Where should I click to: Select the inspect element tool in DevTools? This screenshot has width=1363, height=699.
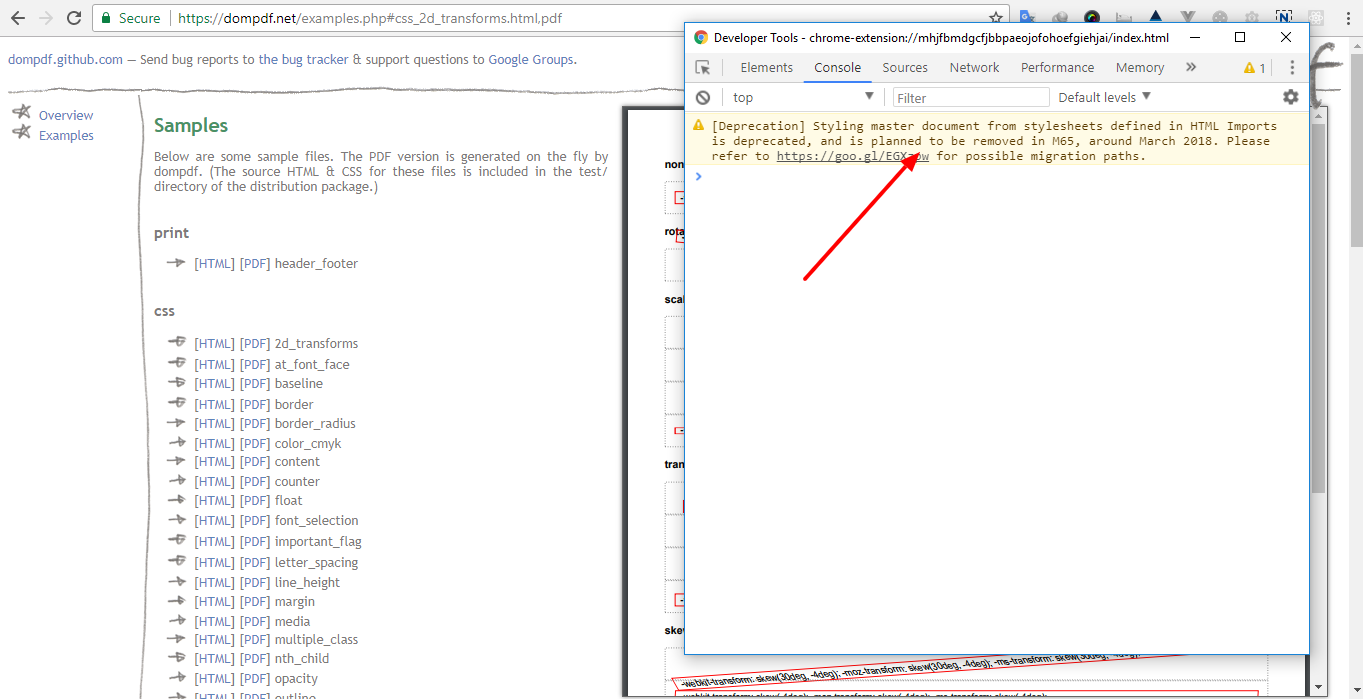[704, 67]
